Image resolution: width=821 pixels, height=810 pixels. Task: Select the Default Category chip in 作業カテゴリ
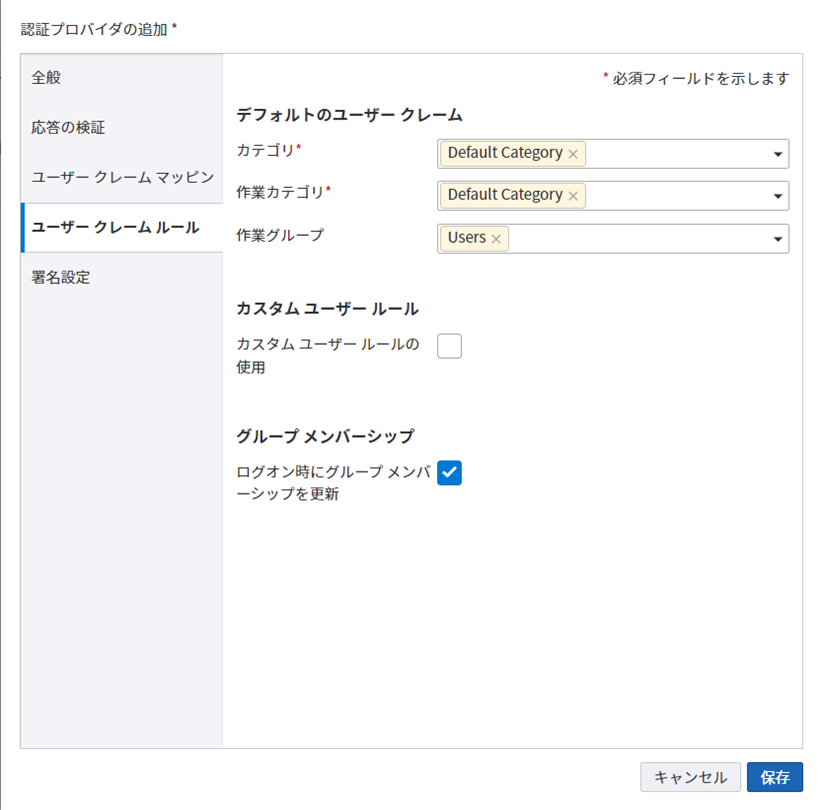[505, 195]
